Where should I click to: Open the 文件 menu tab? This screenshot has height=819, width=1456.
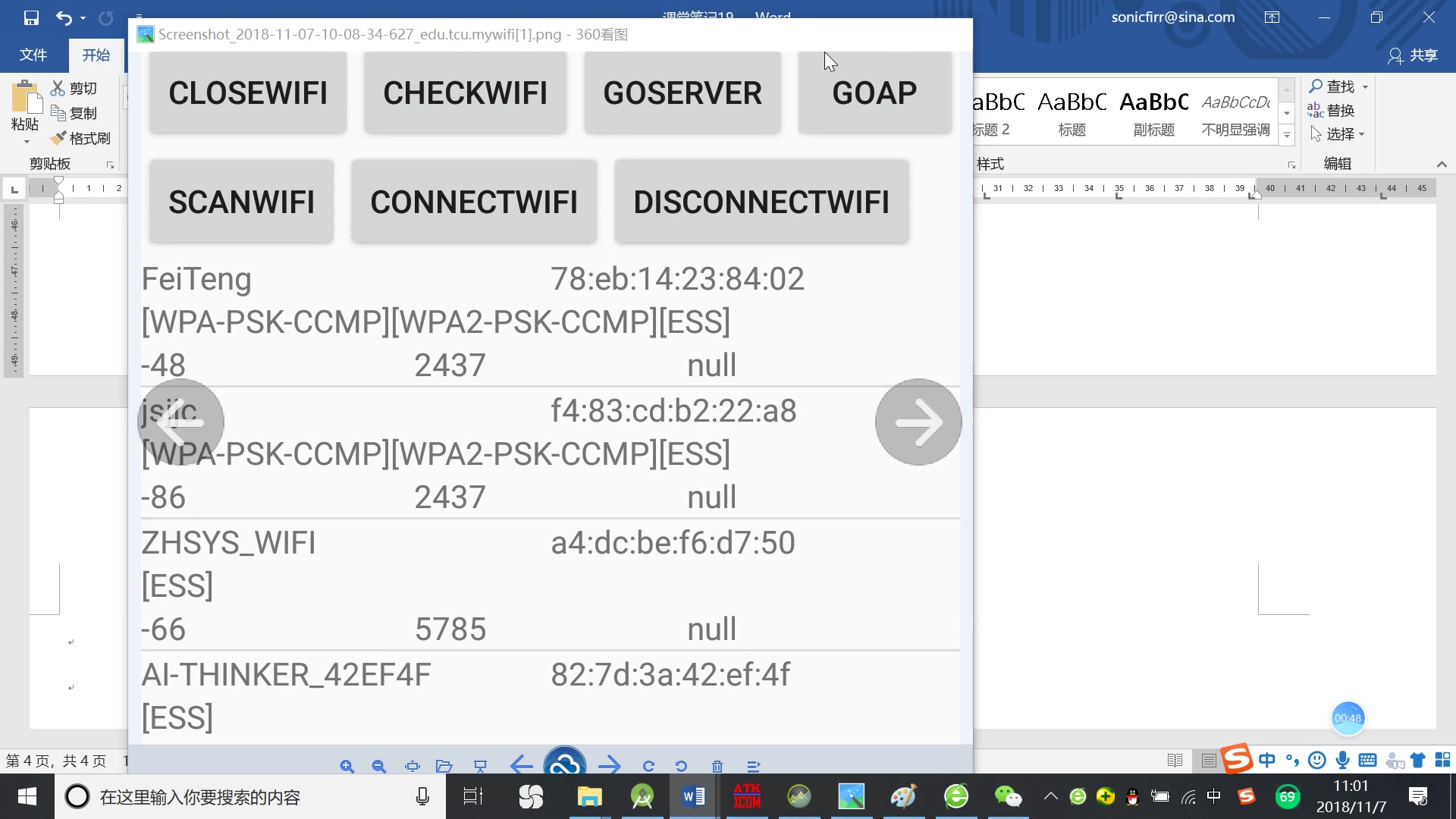[x=33, y=55]
